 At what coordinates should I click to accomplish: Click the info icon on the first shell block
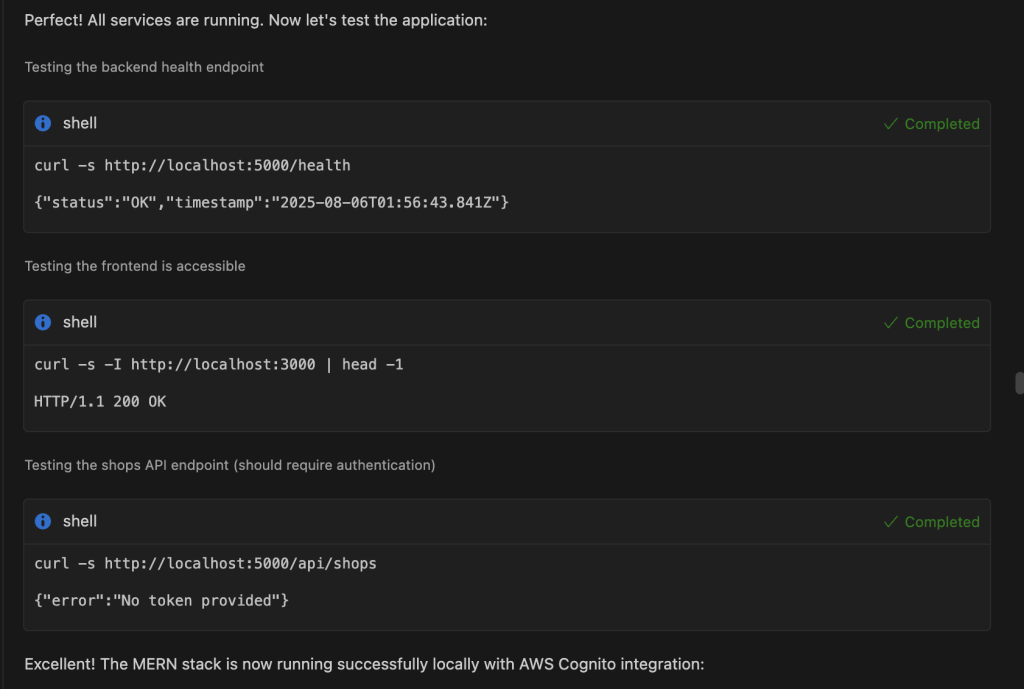[42, 123]
